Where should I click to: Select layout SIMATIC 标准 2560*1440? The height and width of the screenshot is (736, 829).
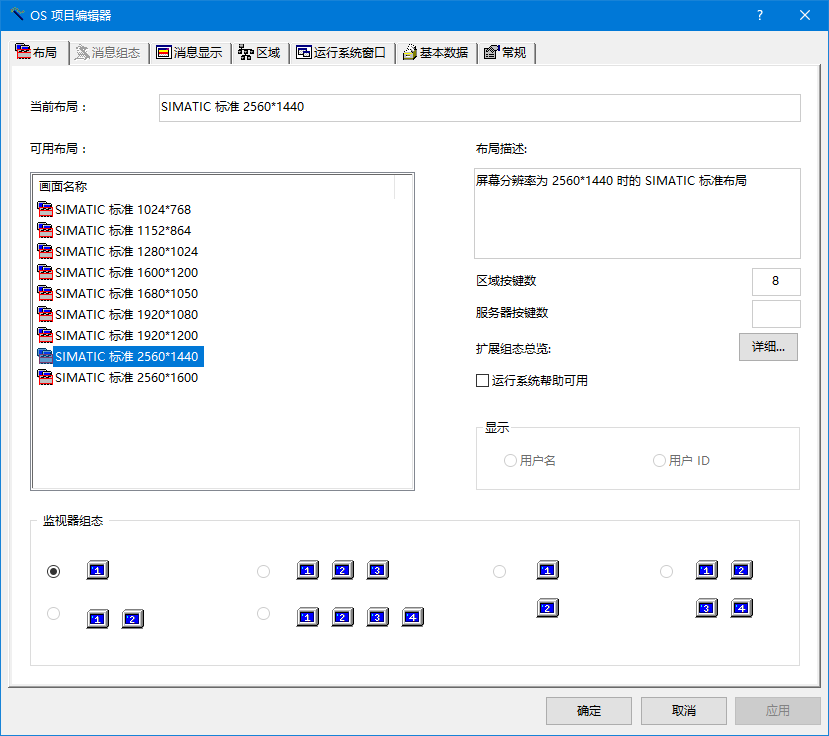coord(128,356)
